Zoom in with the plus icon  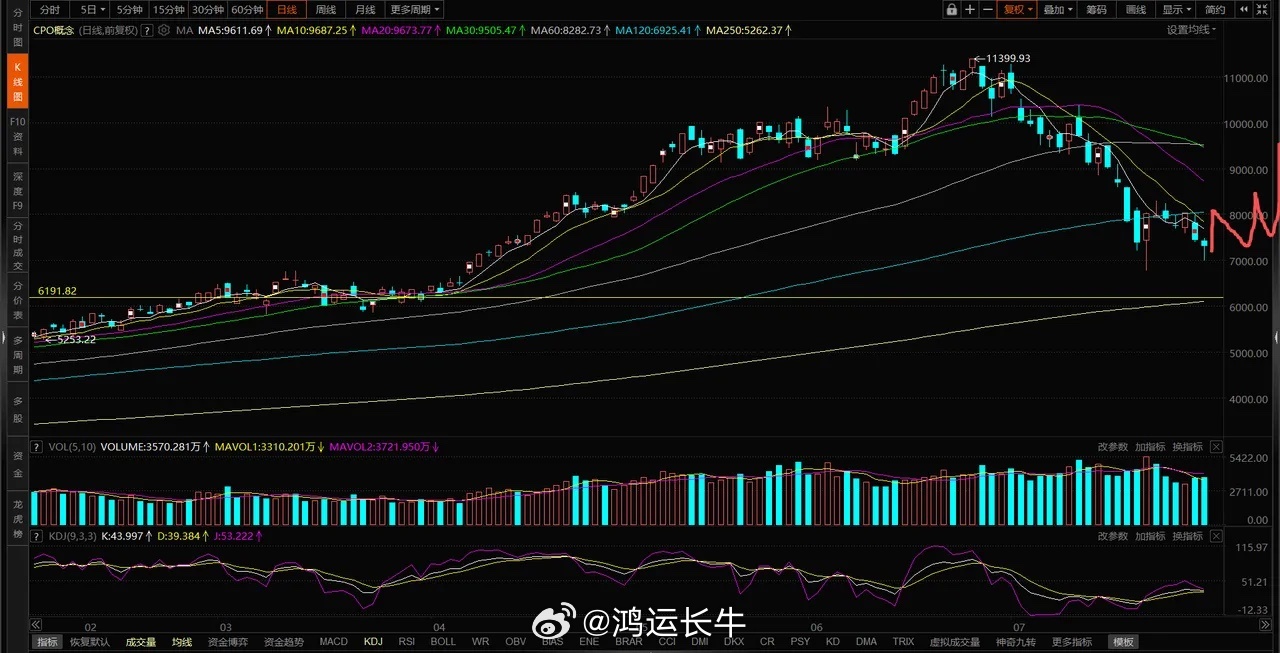coord(970,10)
